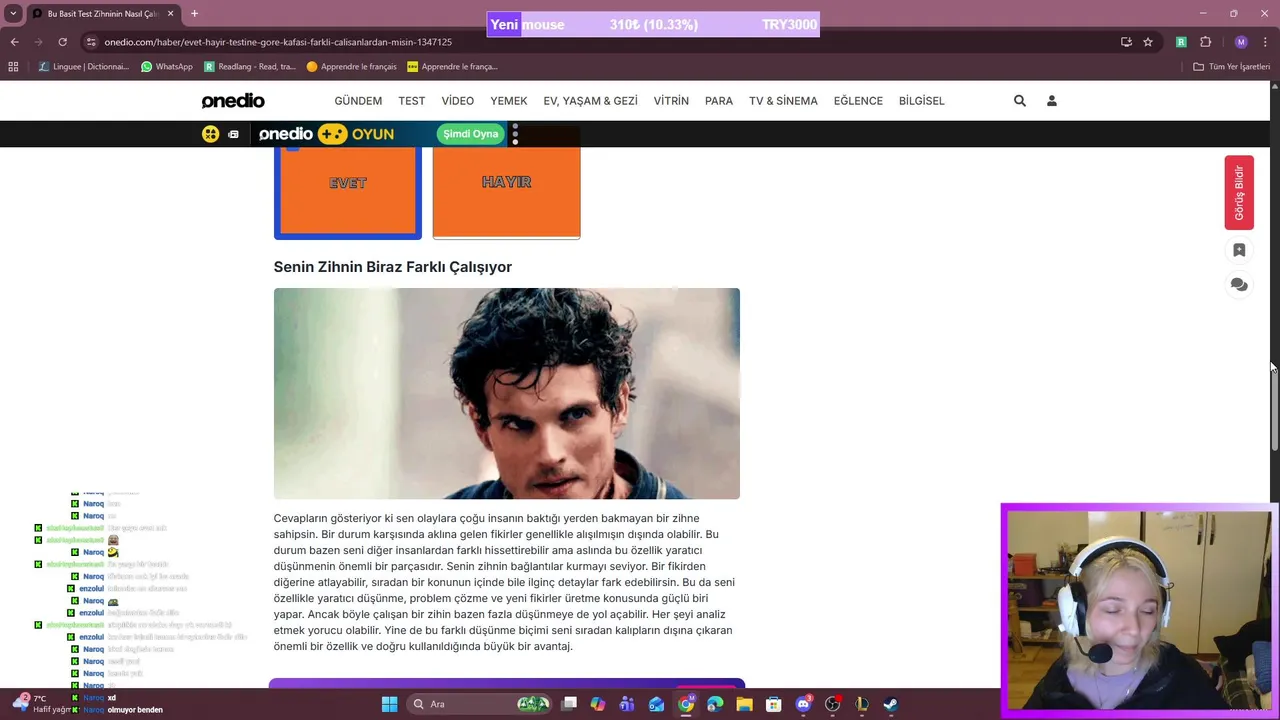The height and width of the screenshot is (720, 1280).
Task: Open the BİLGİSEL section
Action: 922,101
